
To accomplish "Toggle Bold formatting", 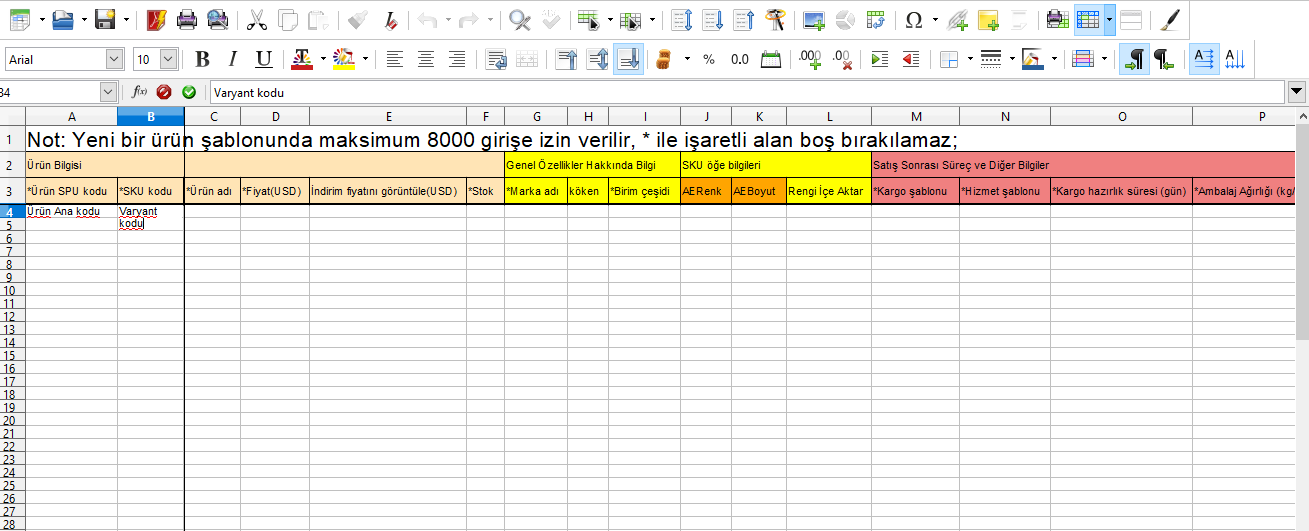I will tap(202, 59).
